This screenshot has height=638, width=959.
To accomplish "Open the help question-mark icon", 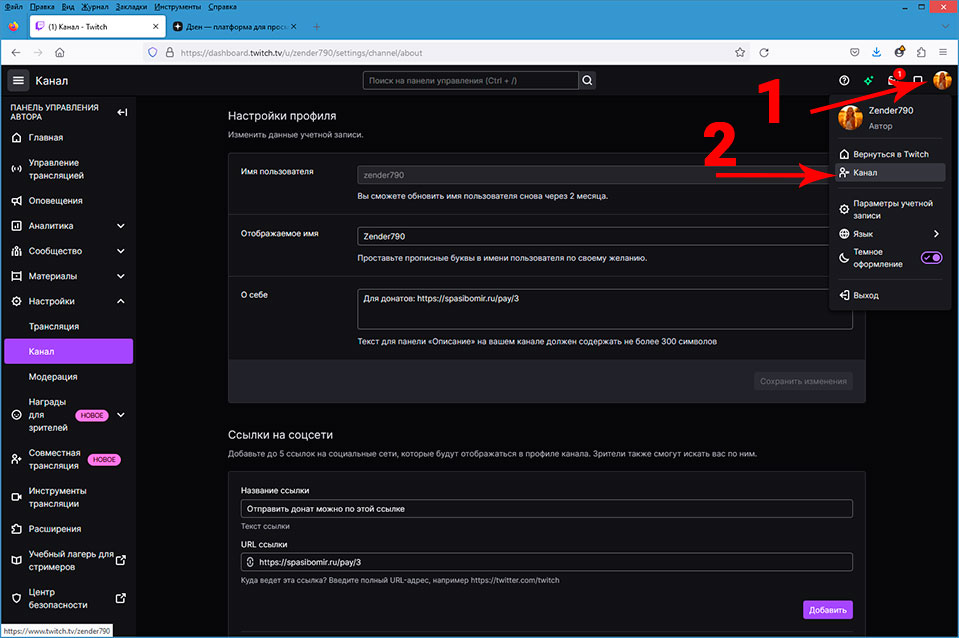I will [x=844, y=80].
